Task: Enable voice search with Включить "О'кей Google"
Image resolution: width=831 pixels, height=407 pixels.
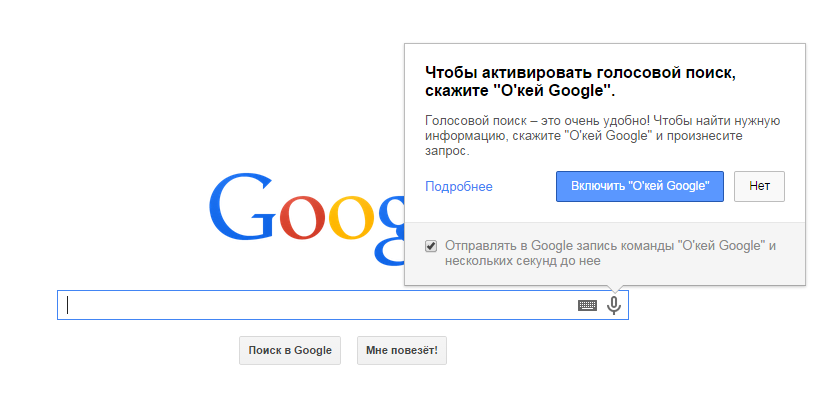Action: [x=640, y=187]
